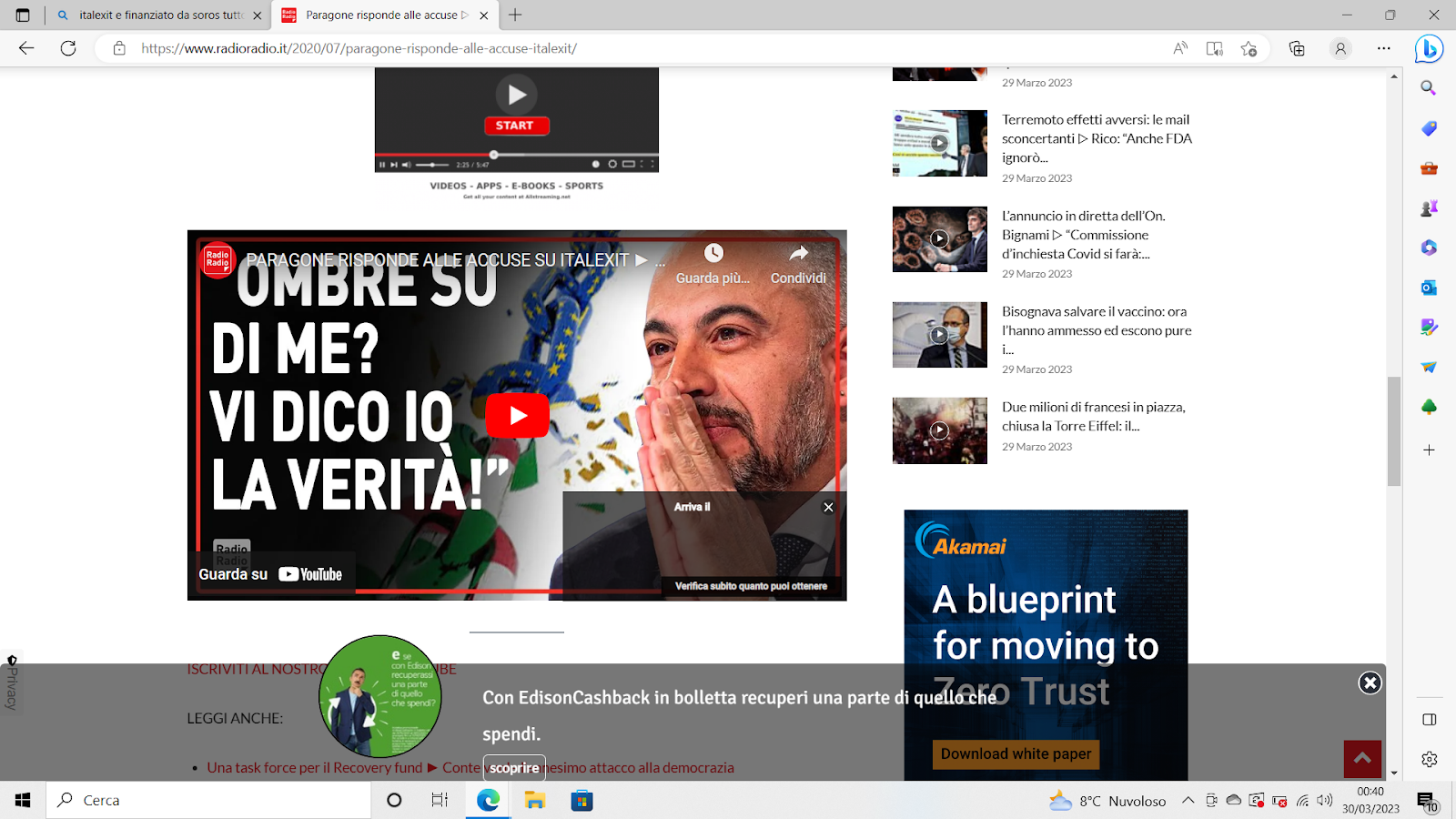The height and width of the screenshot is (819, 1456).
Task: Open Settings and more three-dots menu
Action: click(1384, 48)
